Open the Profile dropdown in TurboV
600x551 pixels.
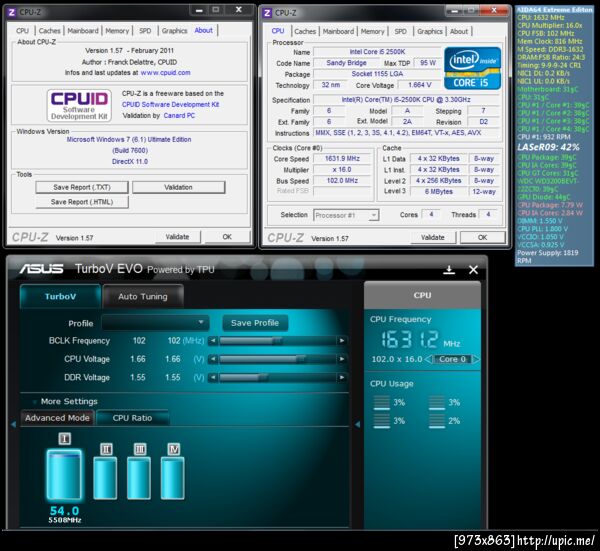(x=155, y=323)
